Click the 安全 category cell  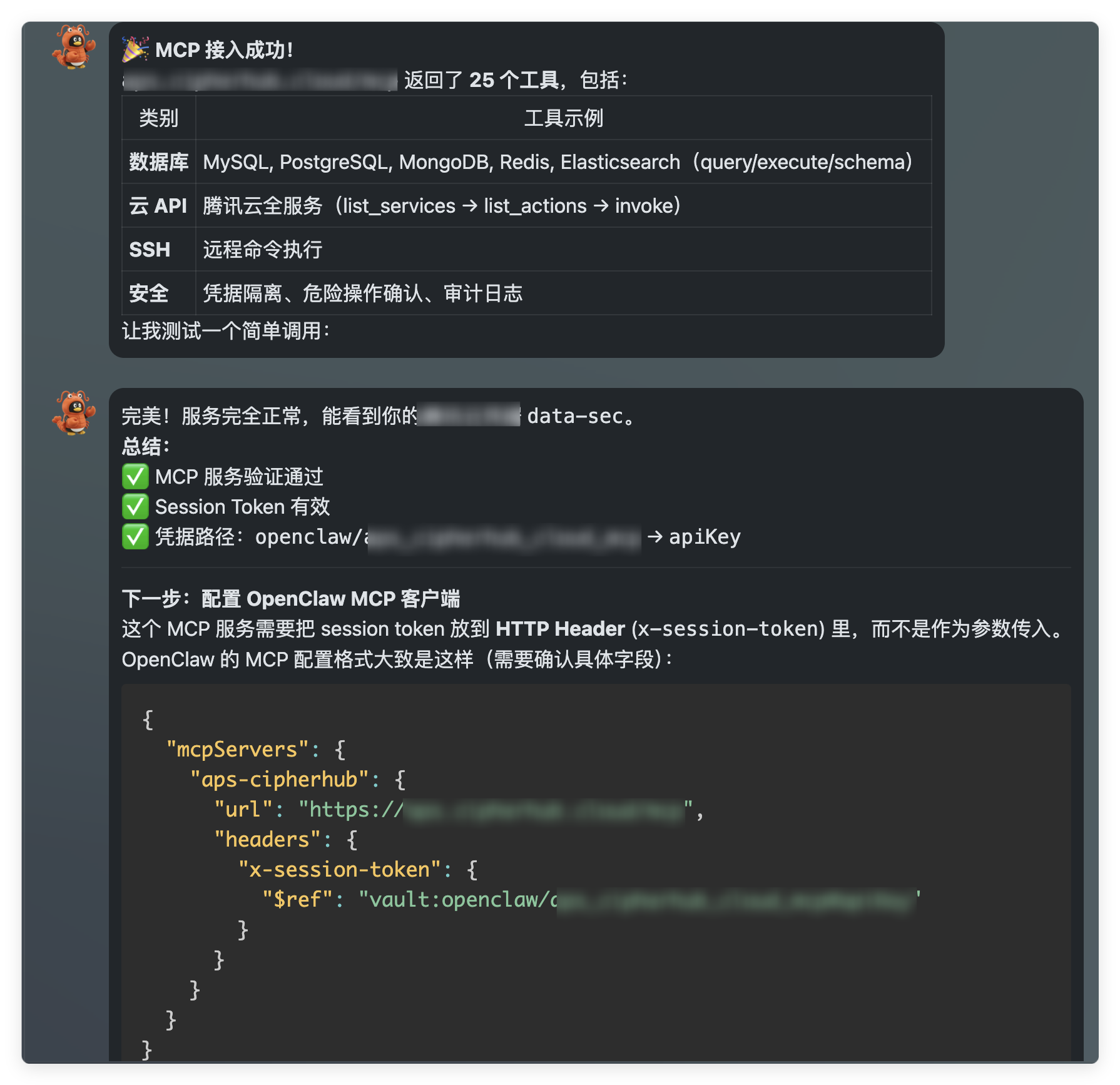click(148, 293)
